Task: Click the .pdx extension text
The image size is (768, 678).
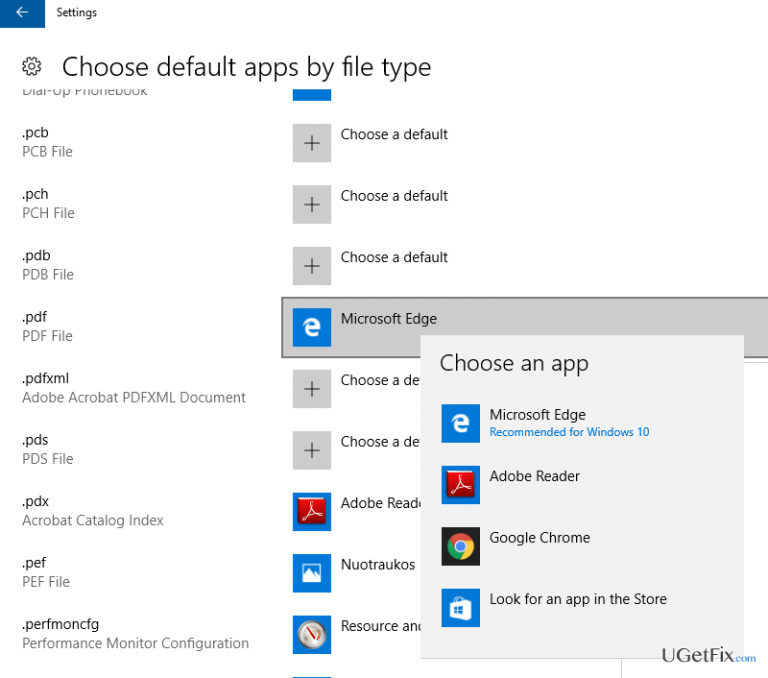Action: point(35,502)
